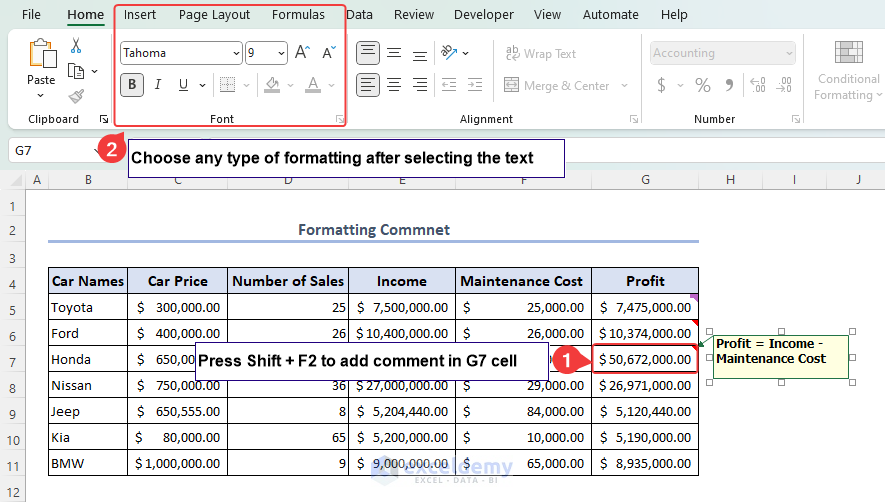Click Increase Indent

point(475,85)
